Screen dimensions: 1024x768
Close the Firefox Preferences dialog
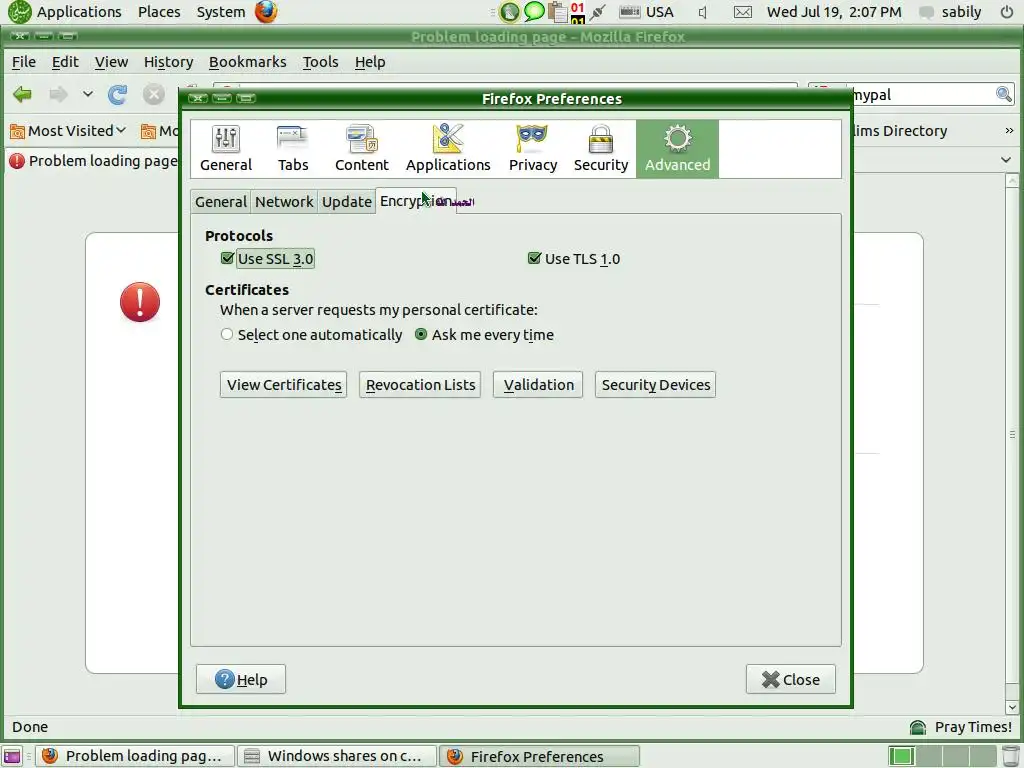pos(791,679)
